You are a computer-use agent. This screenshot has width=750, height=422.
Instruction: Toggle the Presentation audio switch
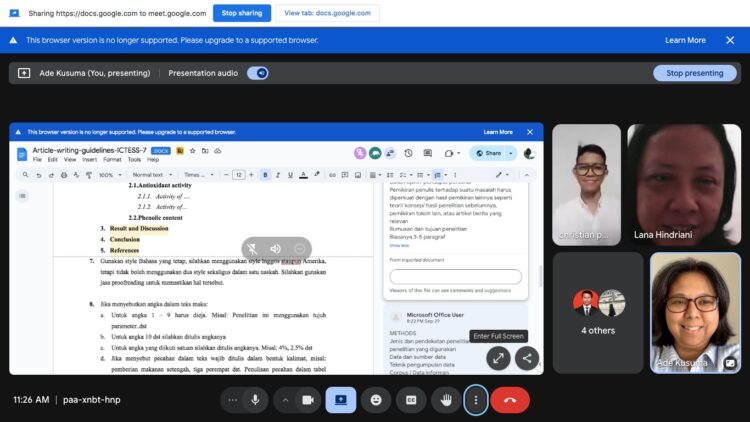click(258, 73)
